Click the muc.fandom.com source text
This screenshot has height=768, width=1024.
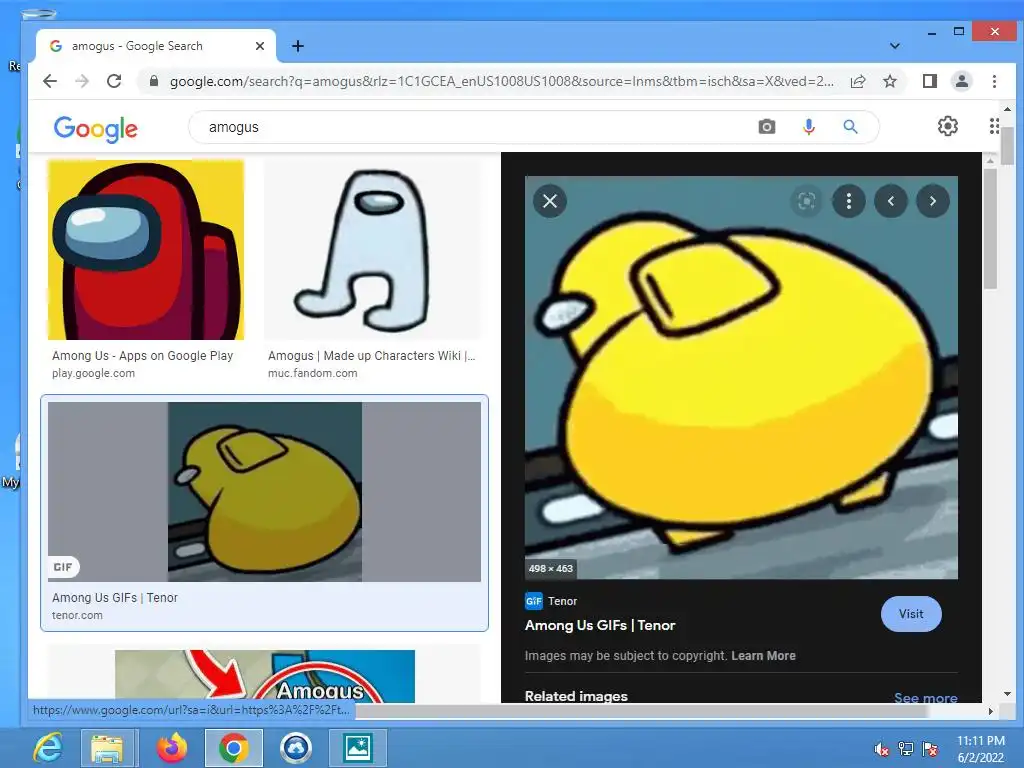(312, 373)
